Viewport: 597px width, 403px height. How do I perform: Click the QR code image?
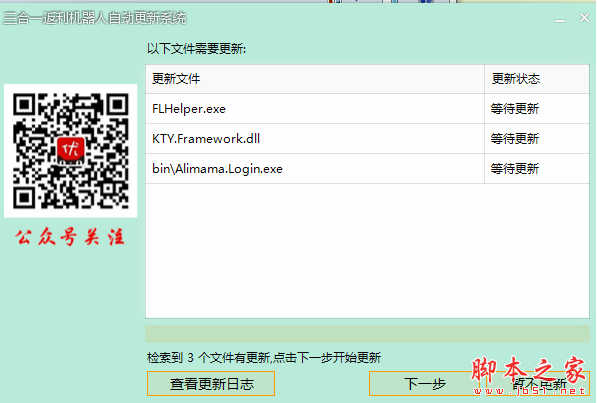coord(70,151)
